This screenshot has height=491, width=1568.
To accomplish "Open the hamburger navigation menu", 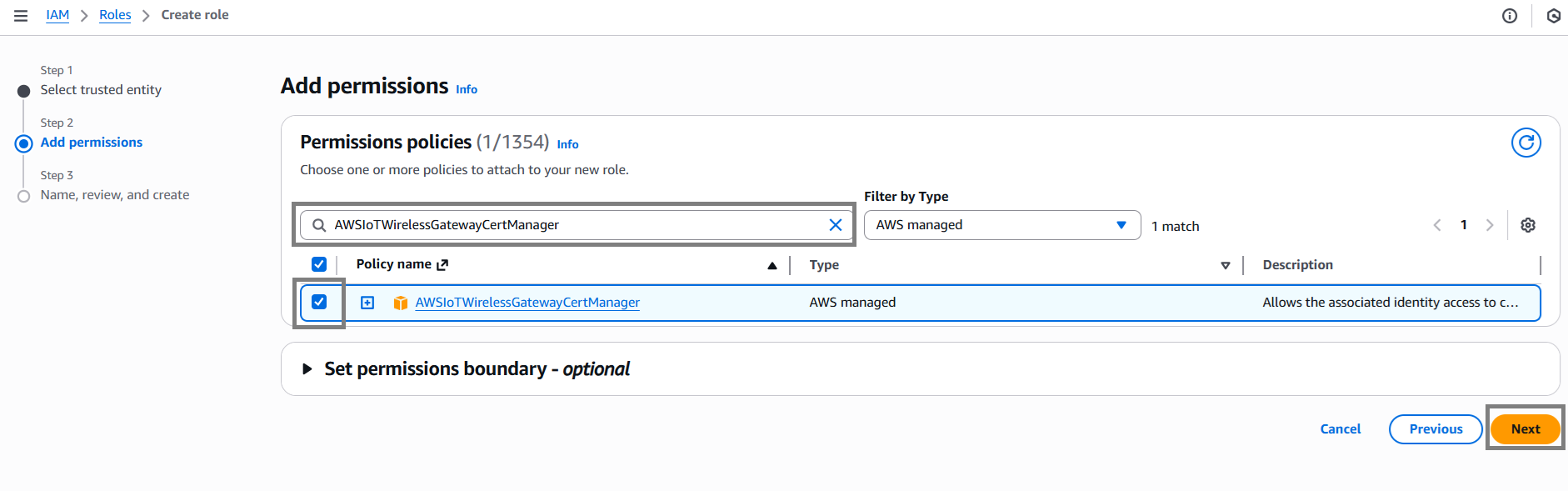I will (21, 16).
